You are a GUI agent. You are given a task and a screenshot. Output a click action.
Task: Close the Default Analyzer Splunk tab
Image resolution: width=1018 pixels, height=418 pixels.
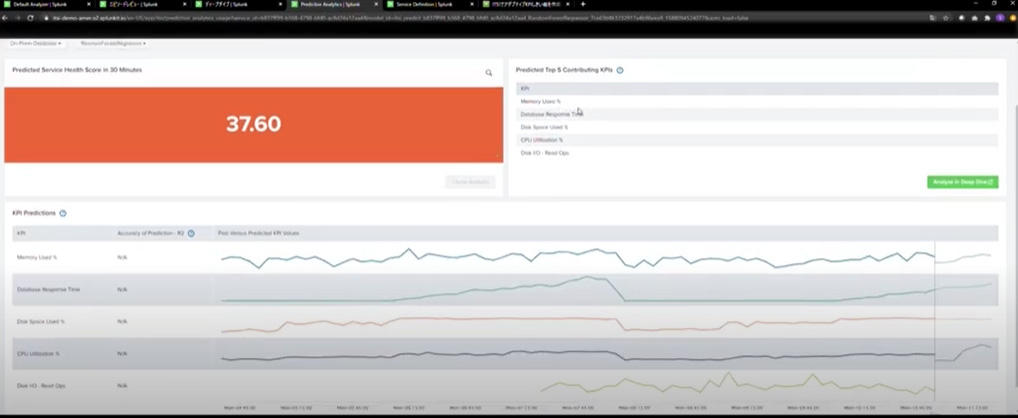point(90,4)
